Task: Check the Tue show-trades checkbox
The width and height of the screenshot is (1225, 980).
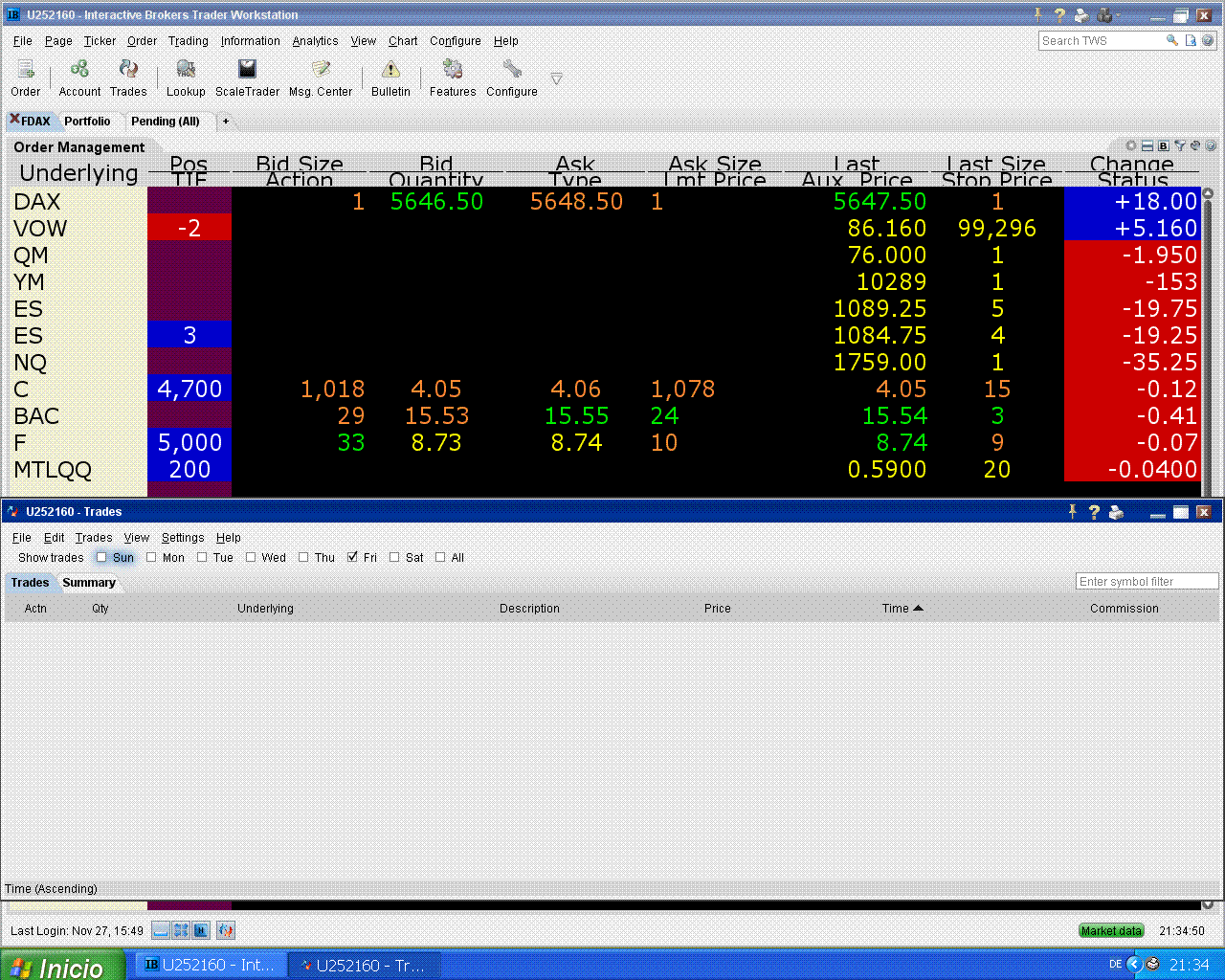Action: 202,557
